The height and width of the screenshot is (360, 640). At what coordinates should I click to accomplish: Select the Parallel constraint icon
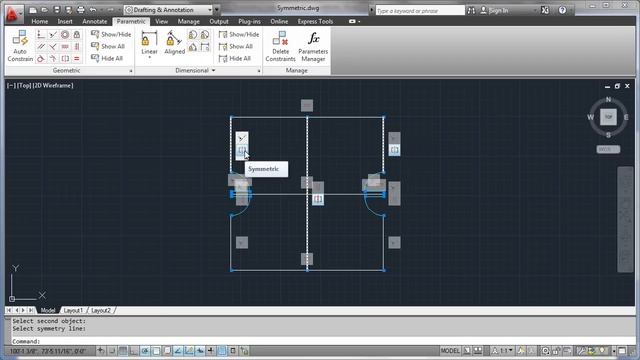41,47
